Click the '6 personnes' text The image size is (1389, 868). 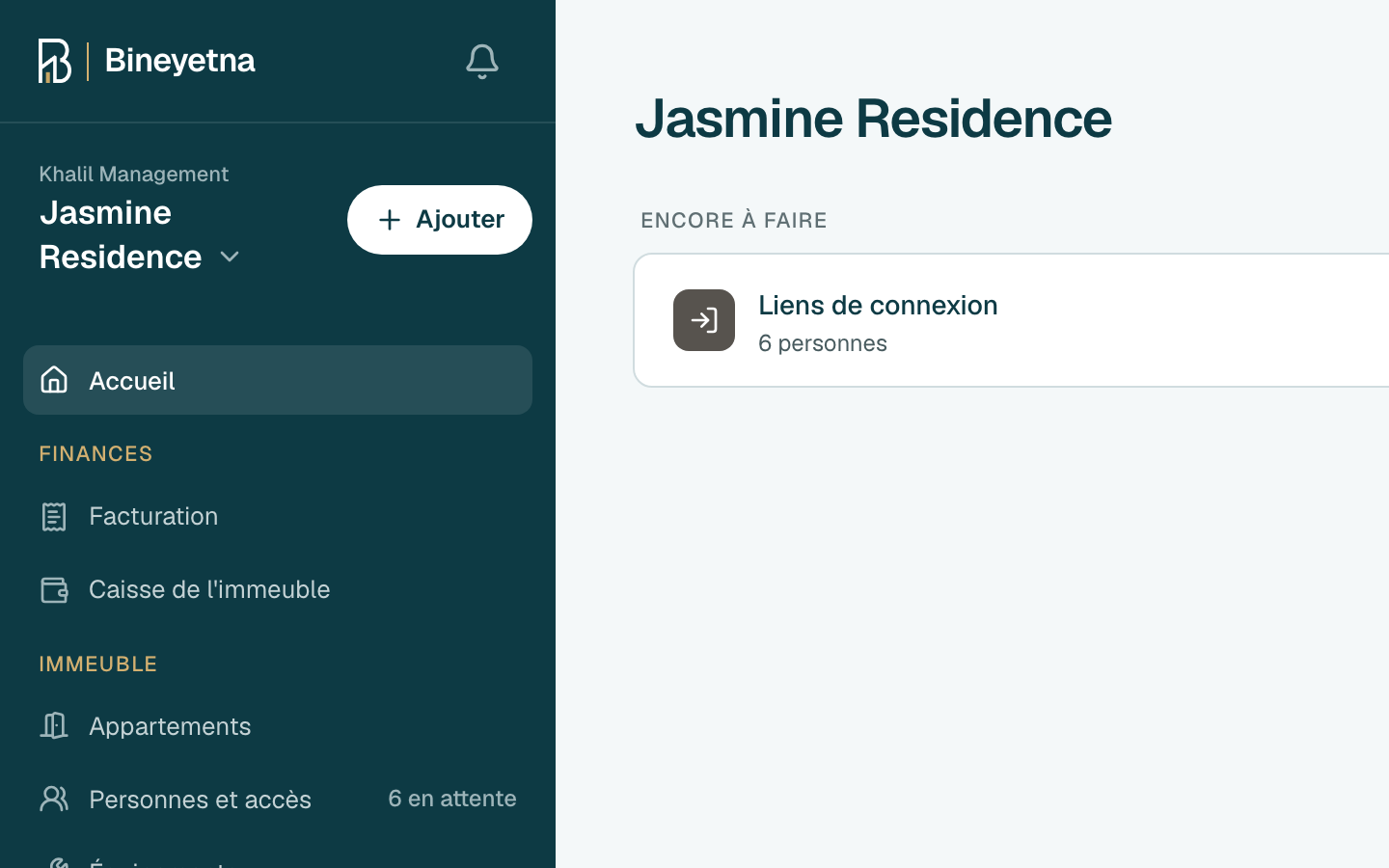(x=823, y=343)
